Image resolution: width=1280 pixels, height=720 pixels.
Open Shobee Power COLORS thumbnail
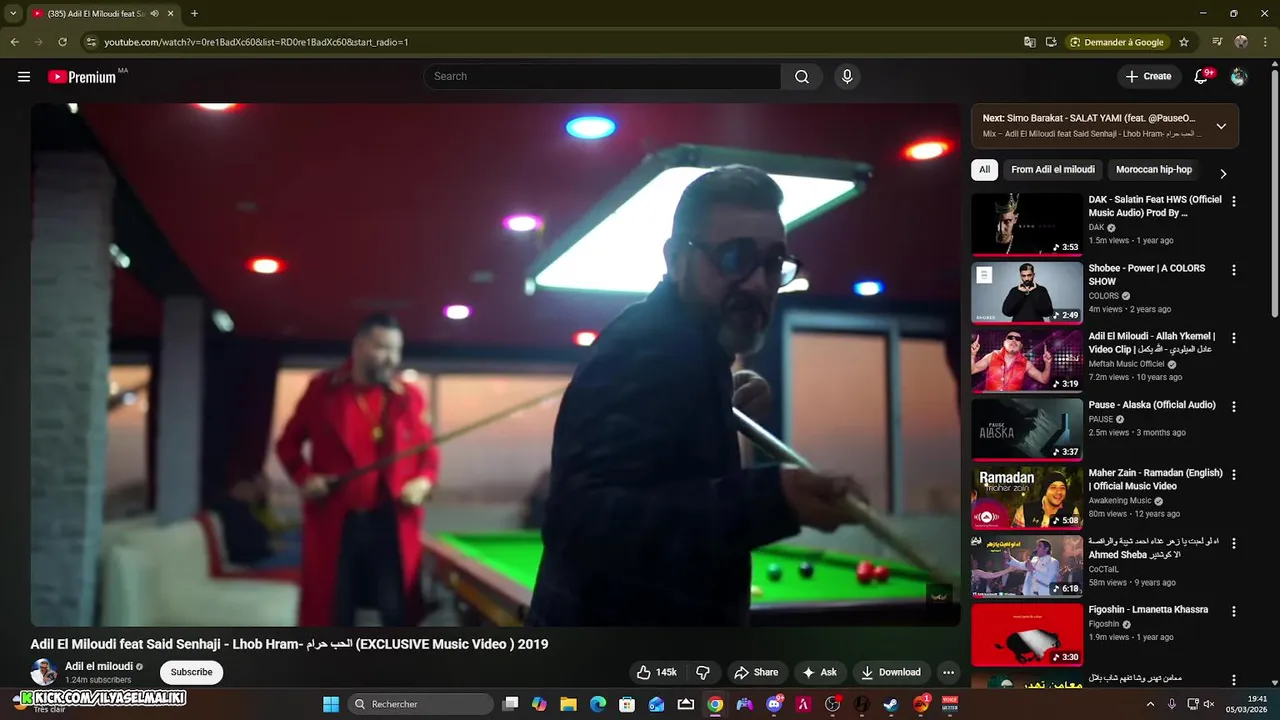coord(1027,293)
